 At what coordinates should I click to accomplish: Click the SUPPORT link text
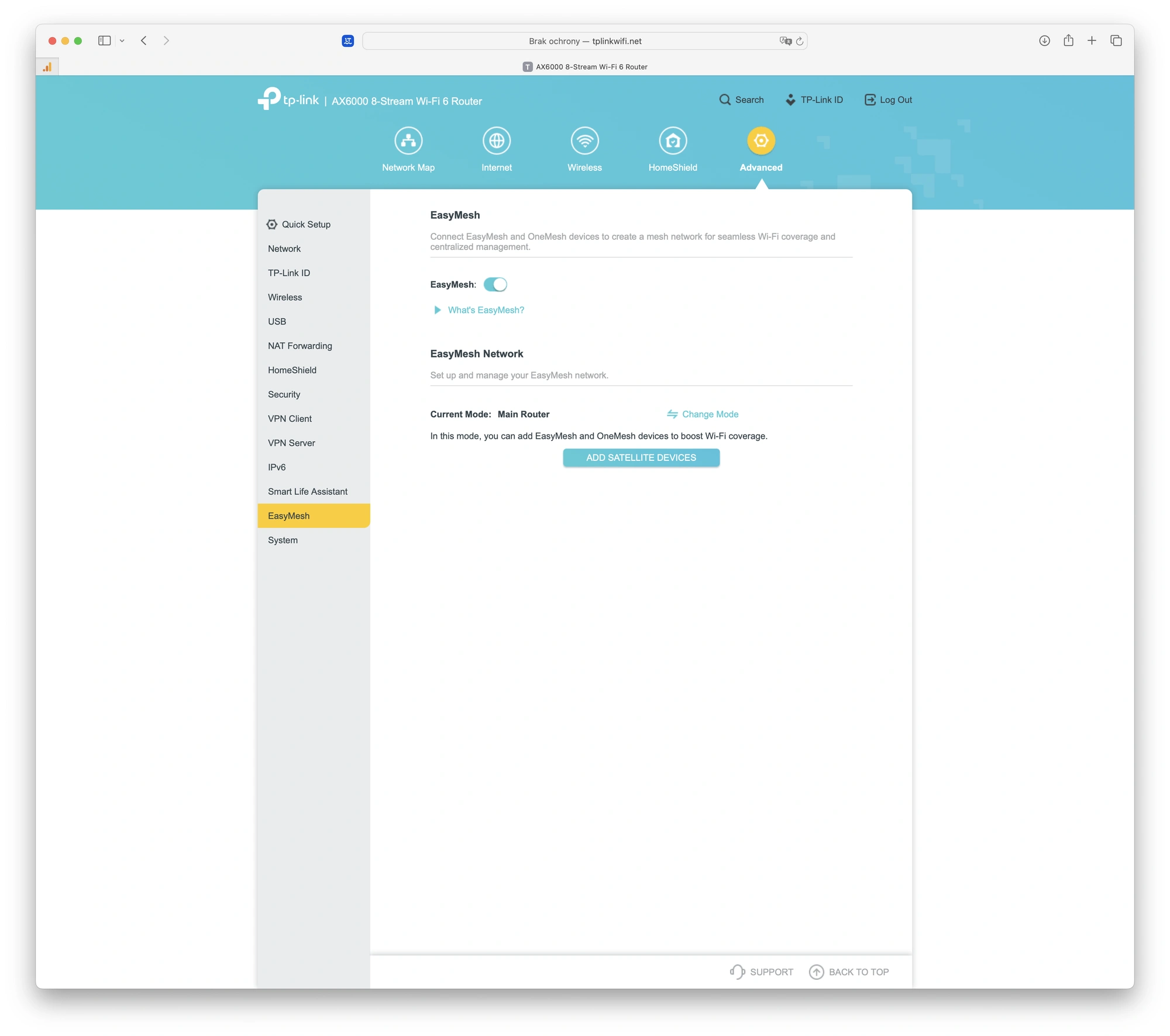coord(772,972)
